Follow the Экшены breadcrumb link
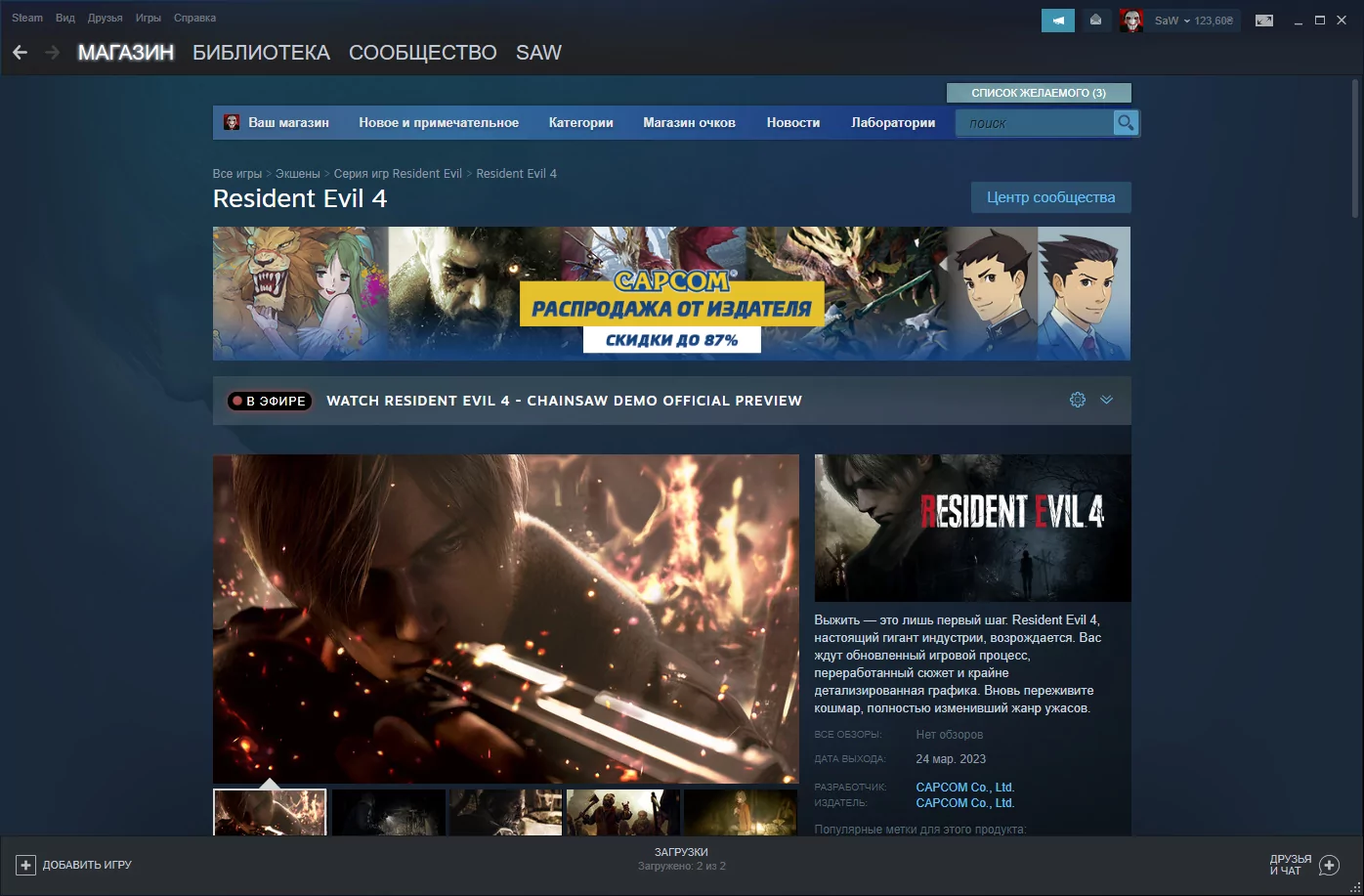 tap(298, 174)
